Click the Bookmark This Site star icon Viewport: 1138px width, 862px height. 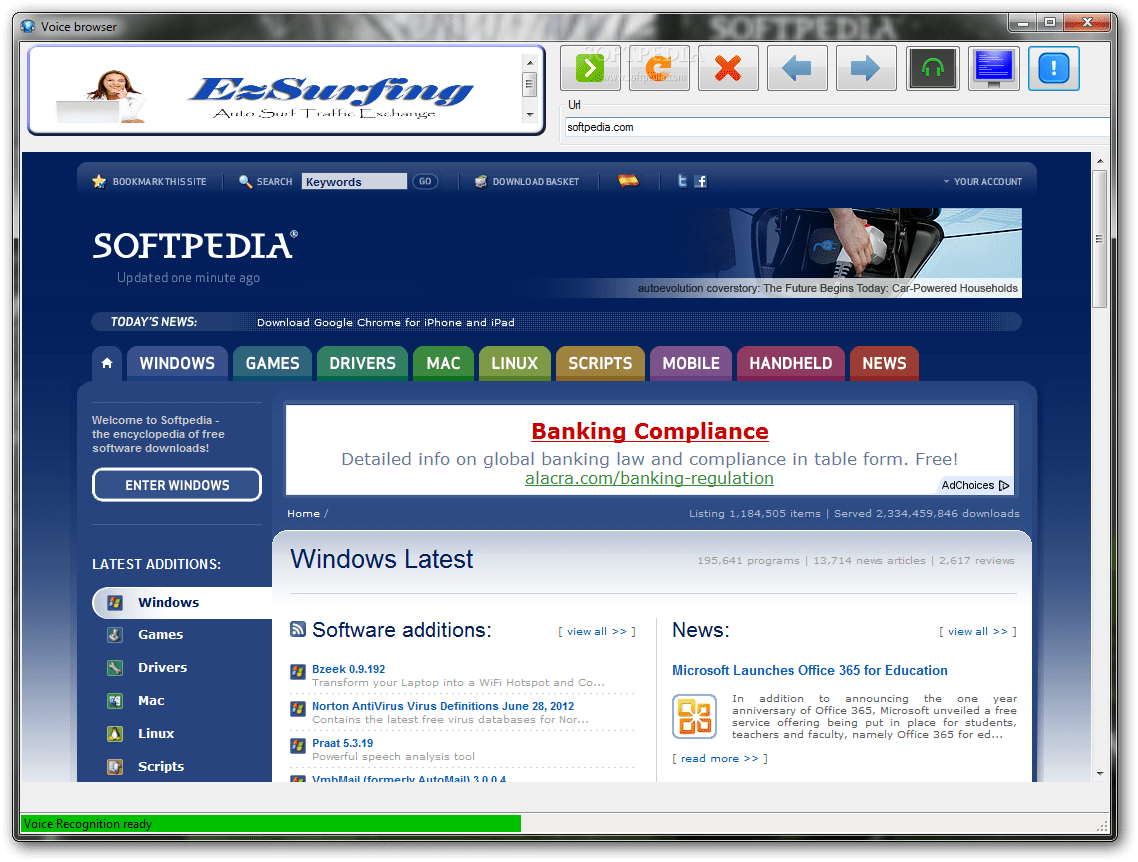click(x=99, y=181)
